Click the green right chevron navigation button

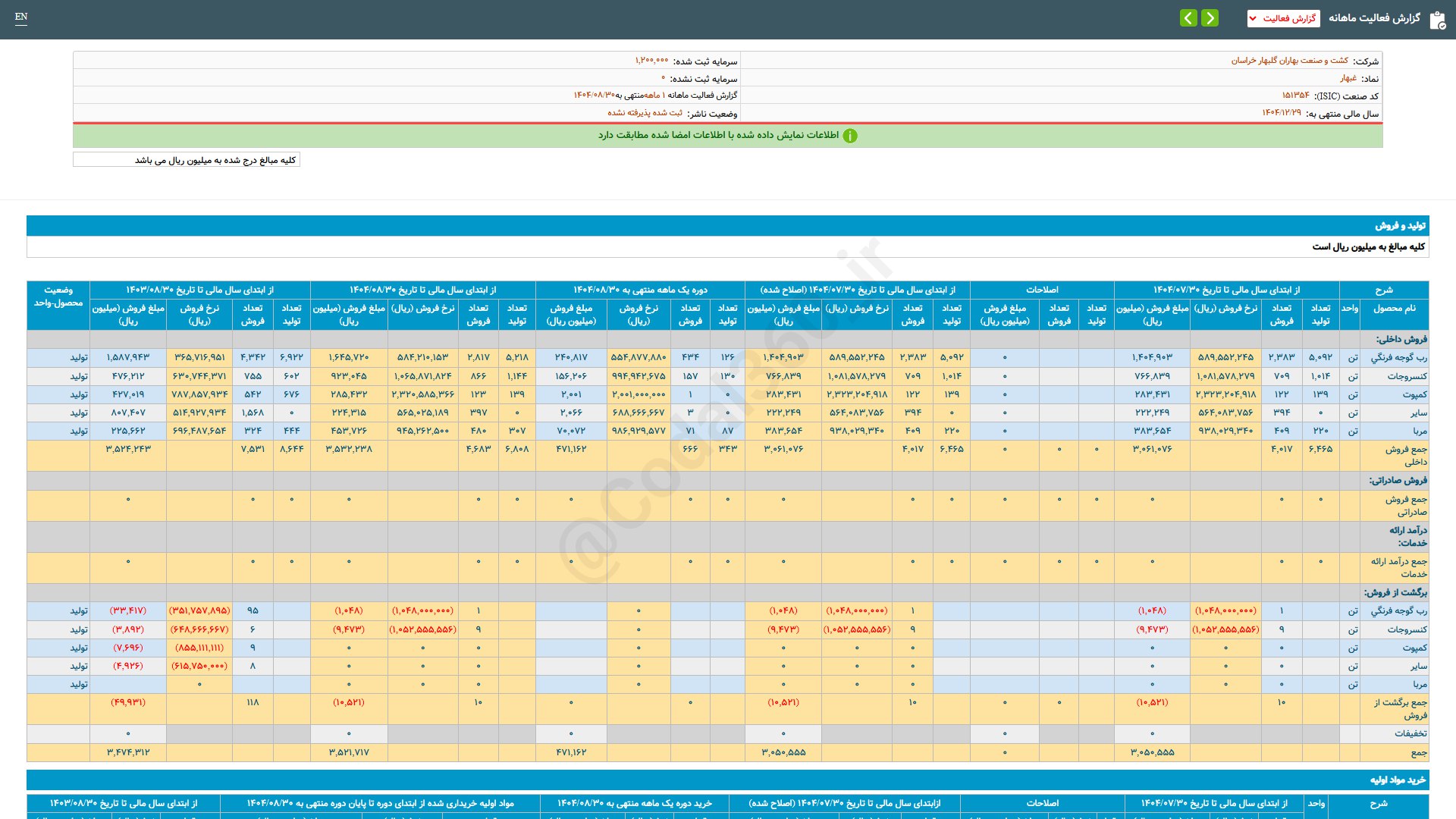tap(1210, 17)
